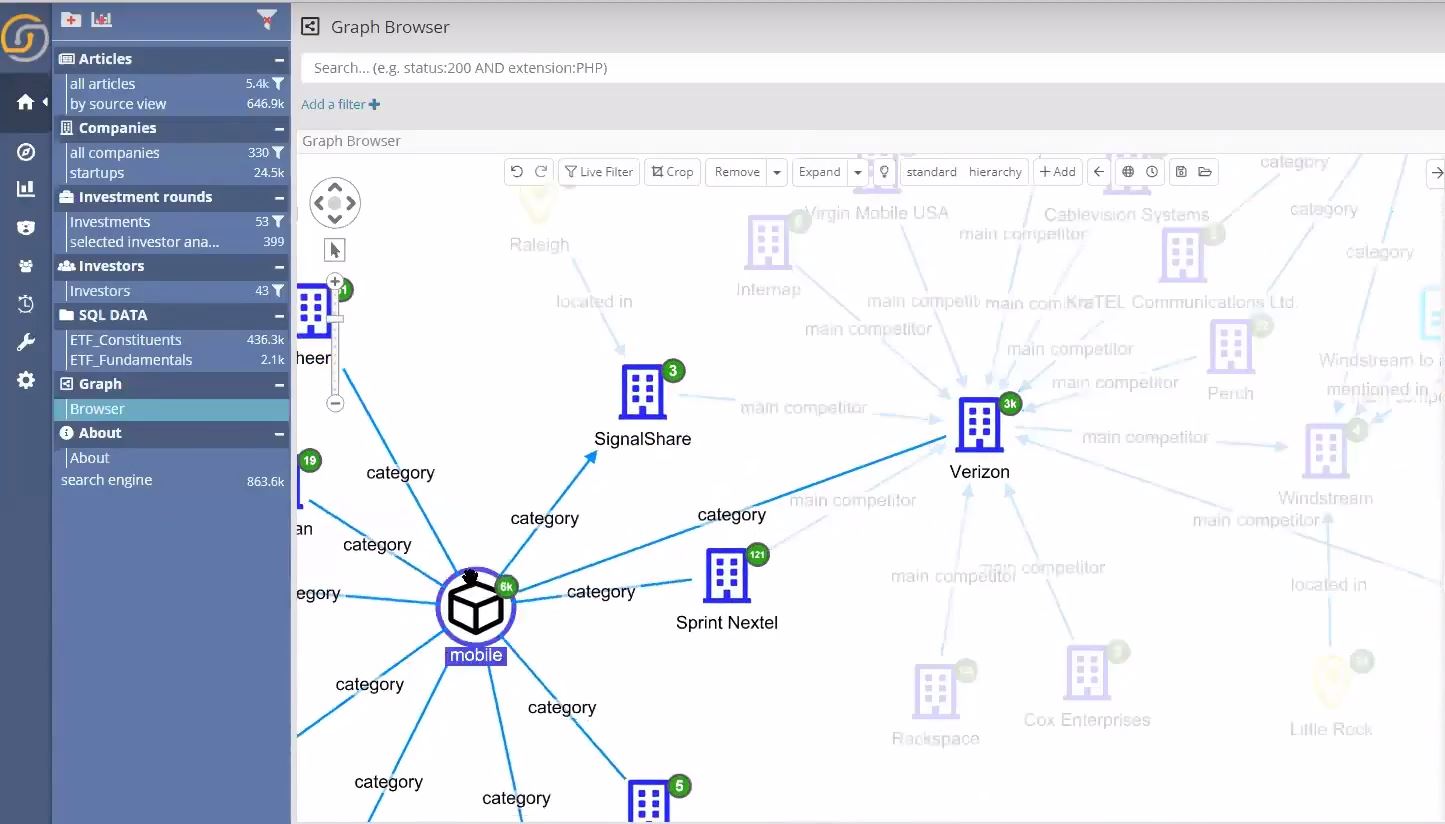Open the Timelion clock icon in sidebar

pyautogui.click(x=25, y=304)
